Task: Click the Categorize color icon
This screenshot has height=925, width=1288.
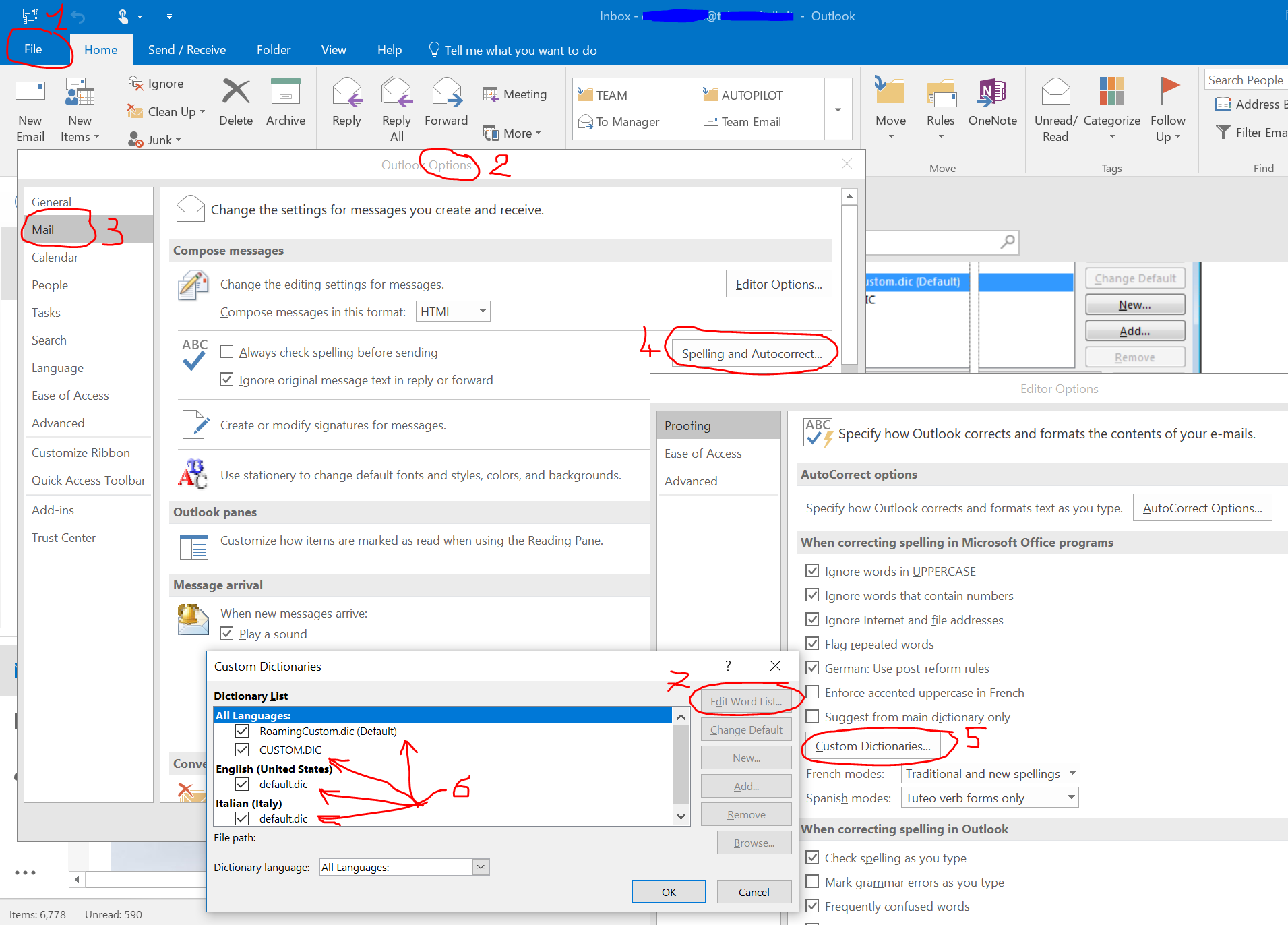Action: point(1111,93)
